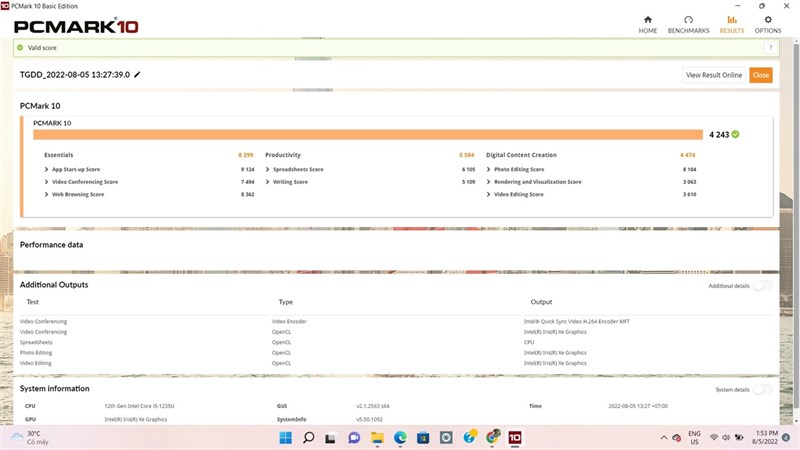Click the Type column header
The image size is (800, 450).
click(286, 302)
